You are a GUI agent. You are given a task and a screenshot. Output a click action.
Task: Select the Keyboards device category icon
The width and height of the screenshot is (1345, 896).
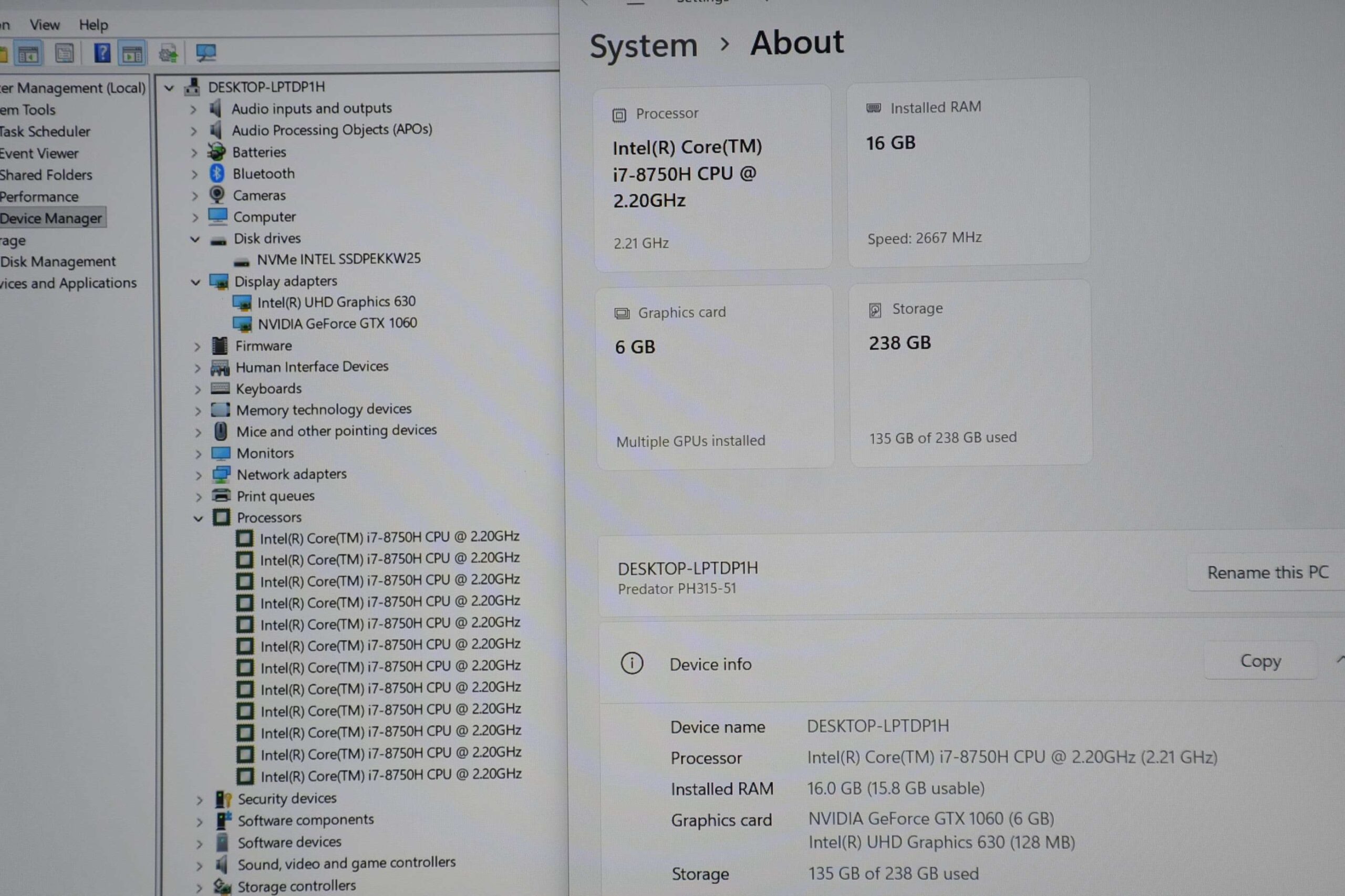(220, 389)
